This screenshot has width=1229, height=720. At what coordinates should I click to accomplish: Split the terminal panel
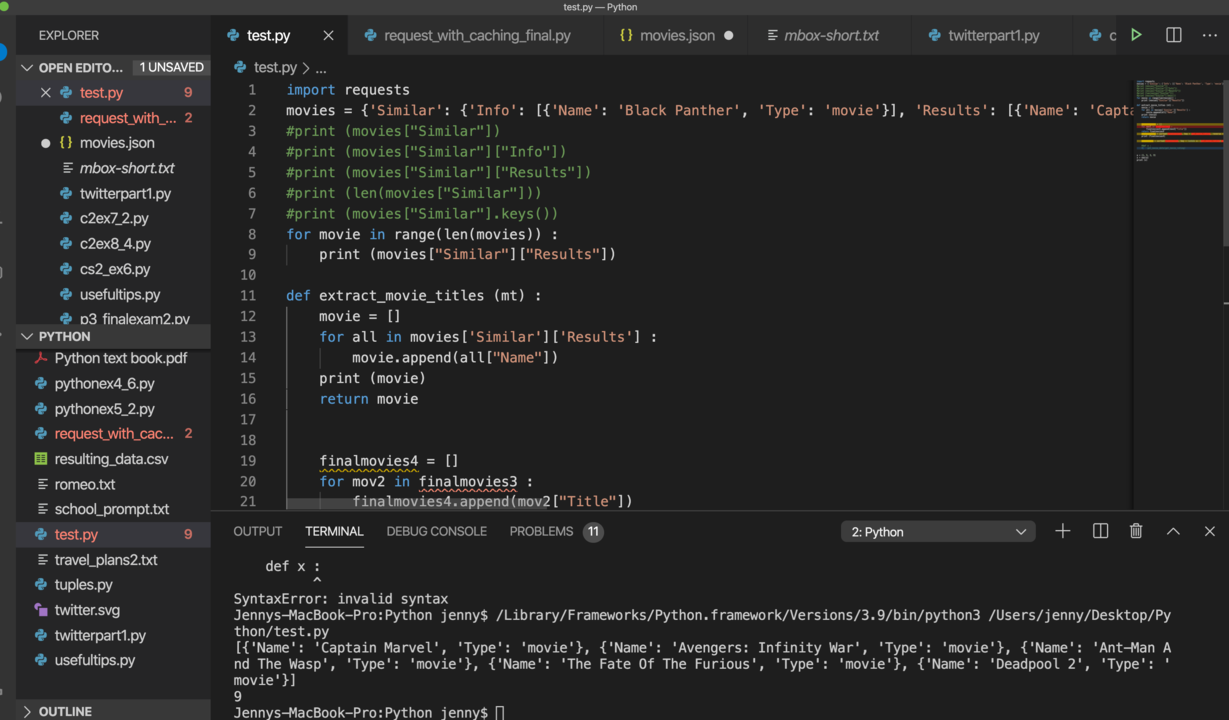tap(1100, 531)
